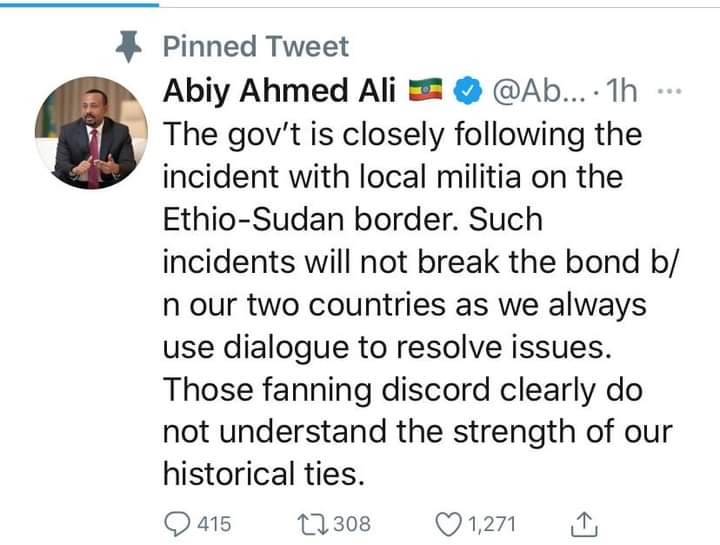
Task: Open the share tweet icon
Action: click(585, 521)
